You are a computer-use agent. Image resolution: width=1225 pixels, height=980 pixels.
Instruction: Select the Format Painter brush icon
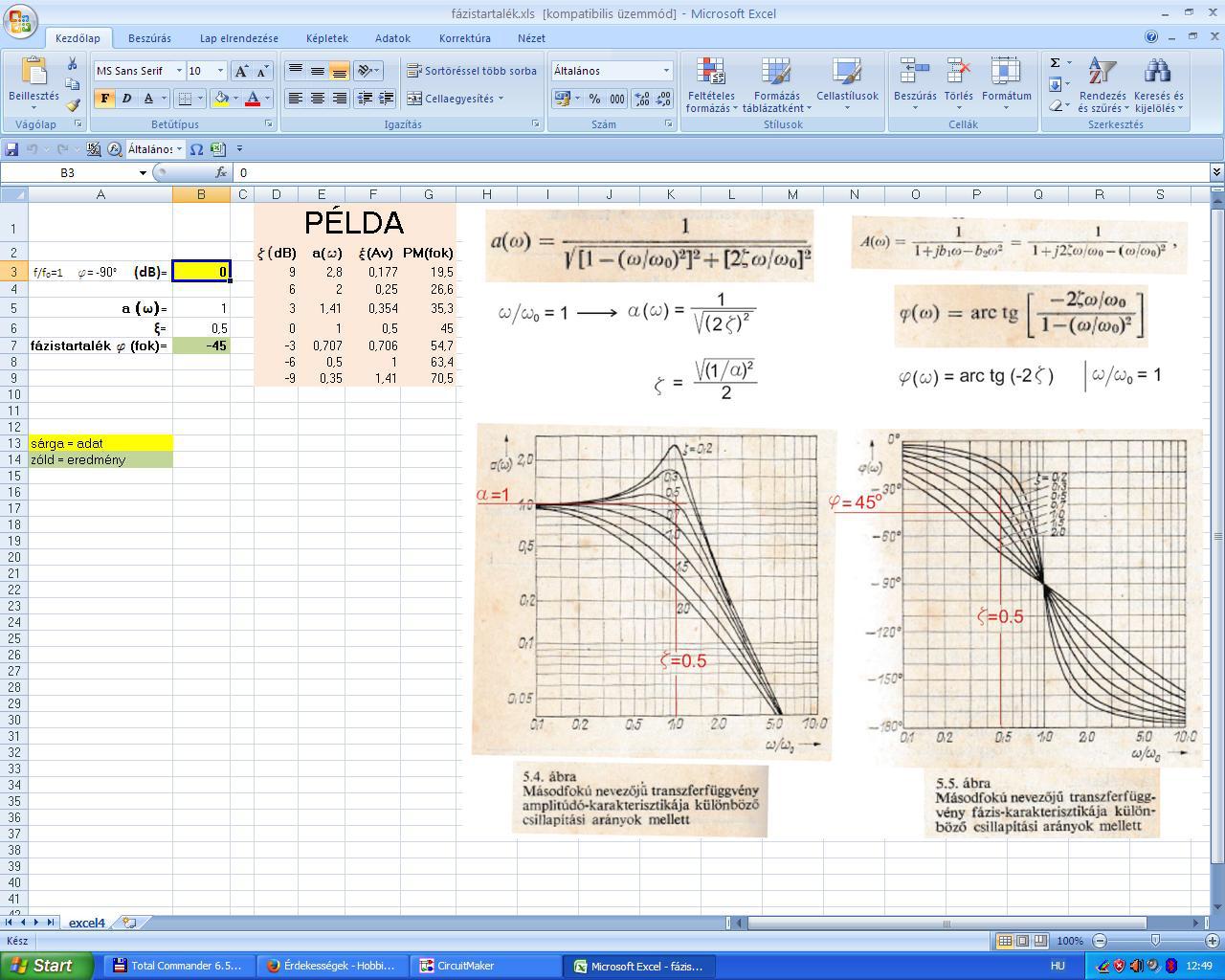point(72,104)
